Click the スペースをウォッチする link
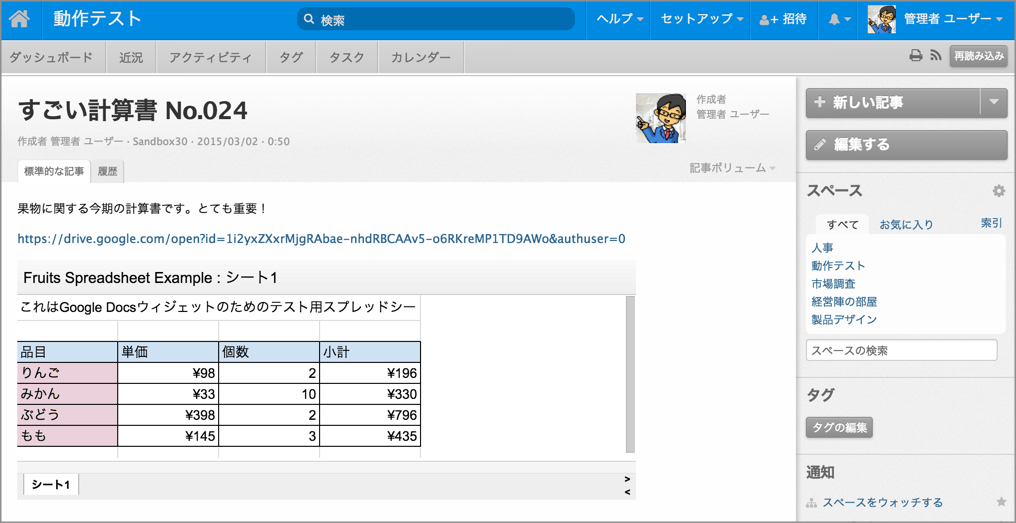 (x=883, y=503)
